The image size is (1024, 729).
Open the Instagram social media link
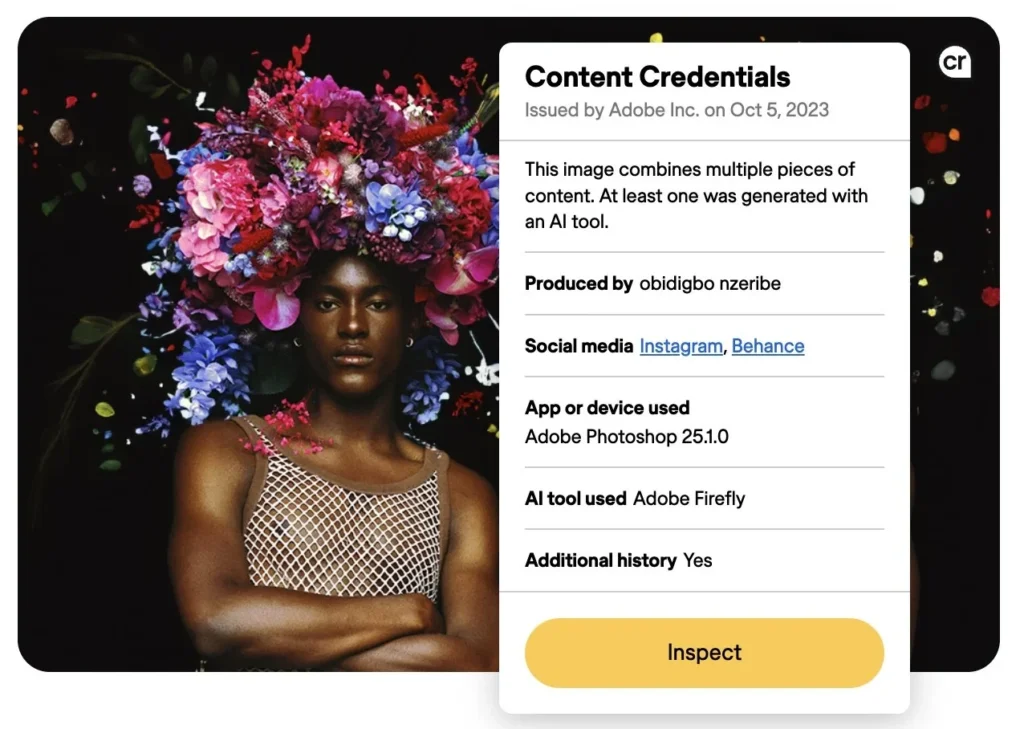681,346
